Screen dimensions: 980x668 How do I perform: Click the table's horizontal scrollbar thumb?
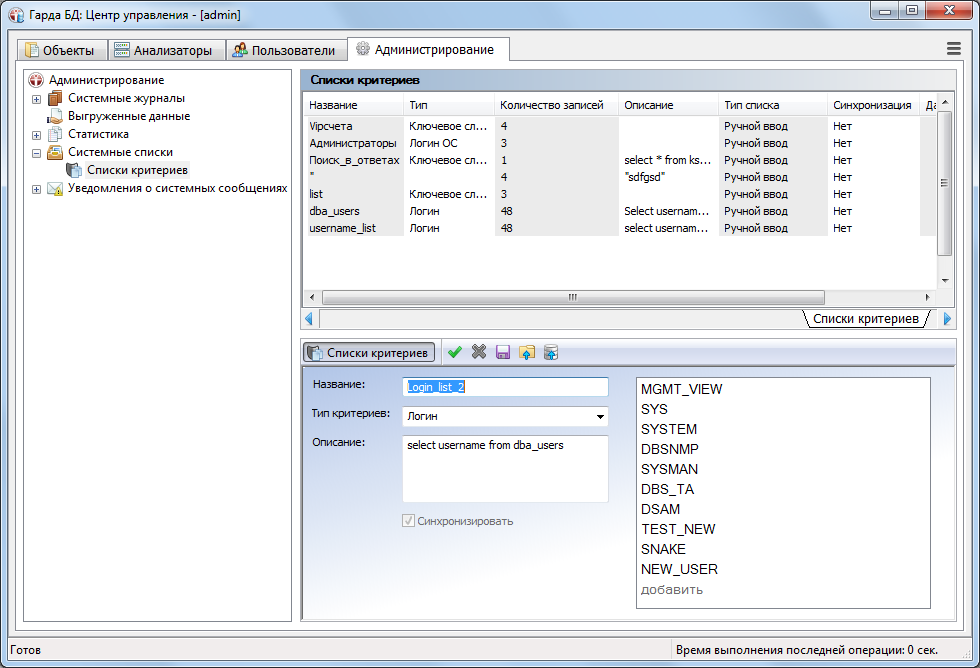pos(572,297)
